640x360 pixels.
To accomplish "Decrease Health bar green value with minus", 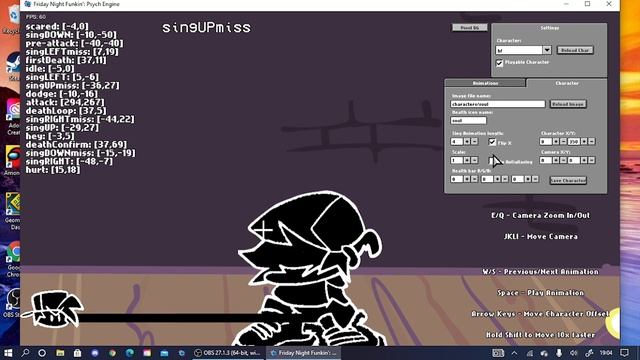I will [504, 179].
